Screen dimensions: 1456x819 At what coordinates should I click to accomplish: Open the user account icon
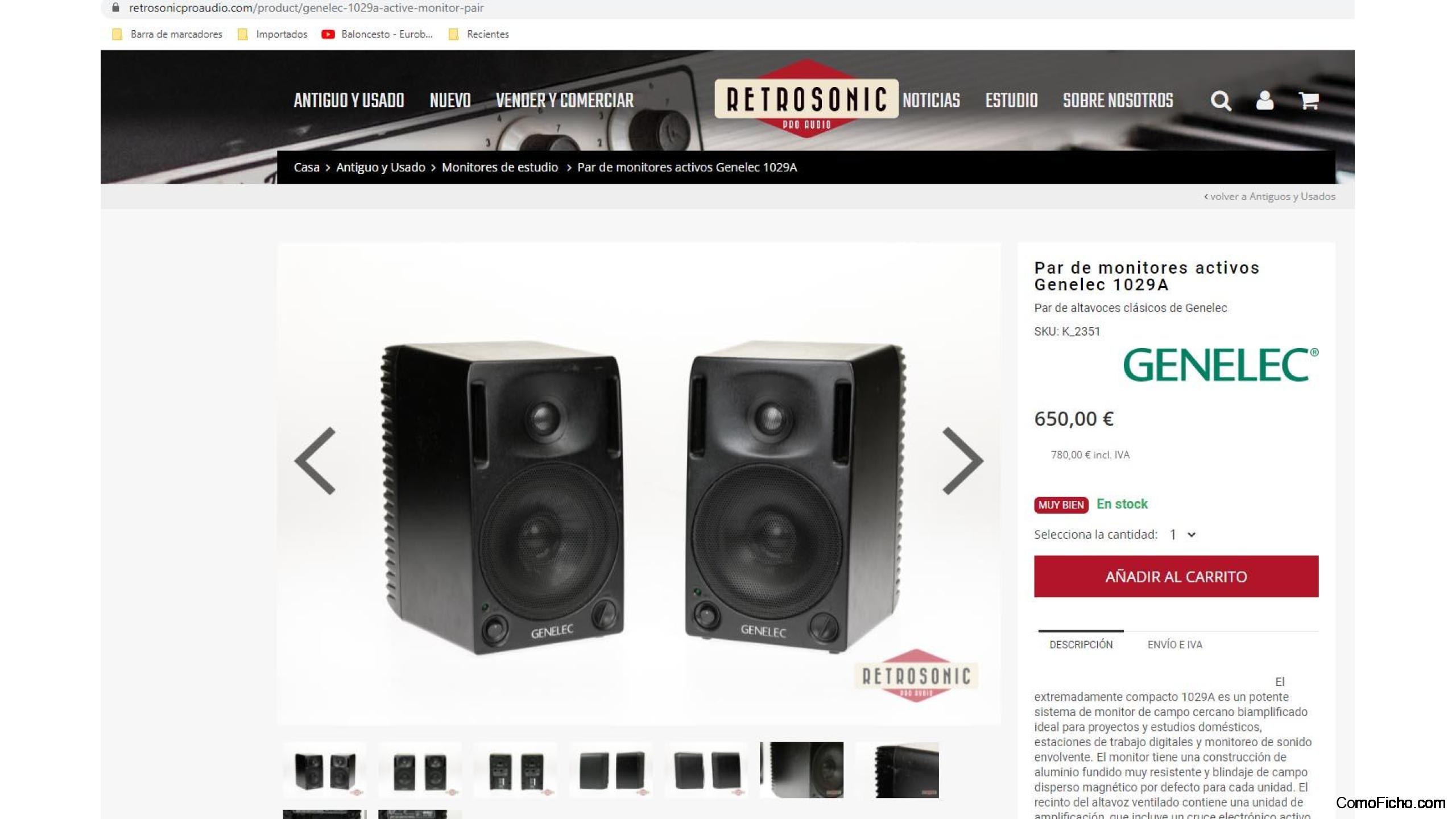click(x=1264, y=100)
